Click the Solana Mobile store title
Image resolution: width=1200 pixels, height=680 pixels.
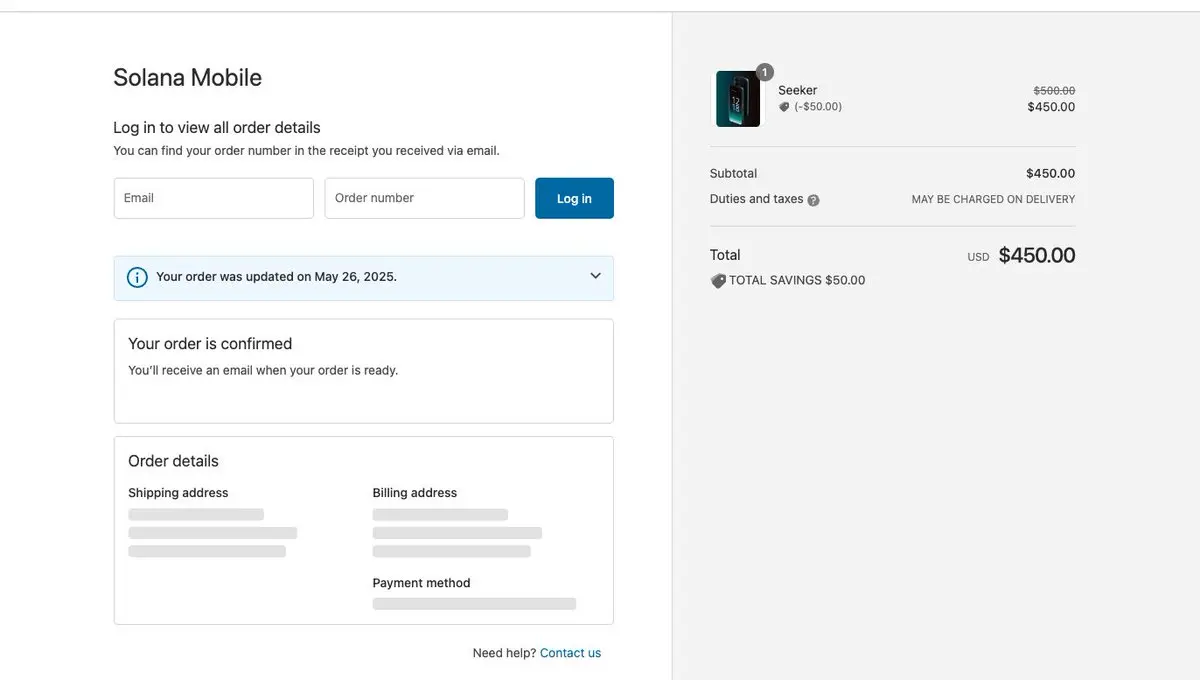tap(188, 77)
